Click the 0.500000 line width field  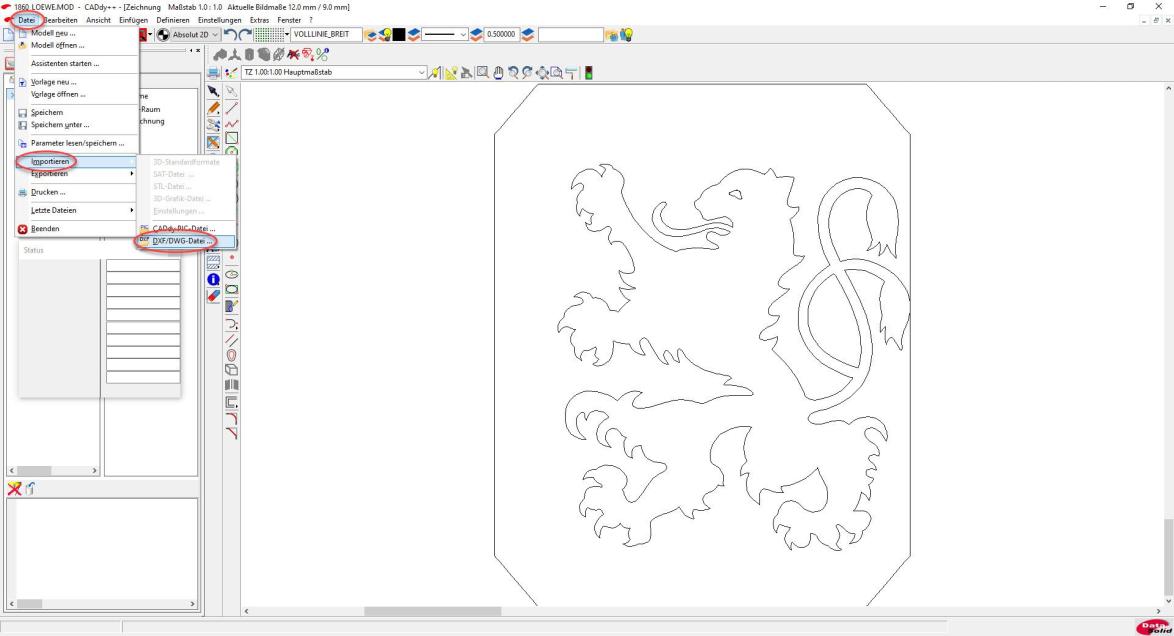coord(502,34)
